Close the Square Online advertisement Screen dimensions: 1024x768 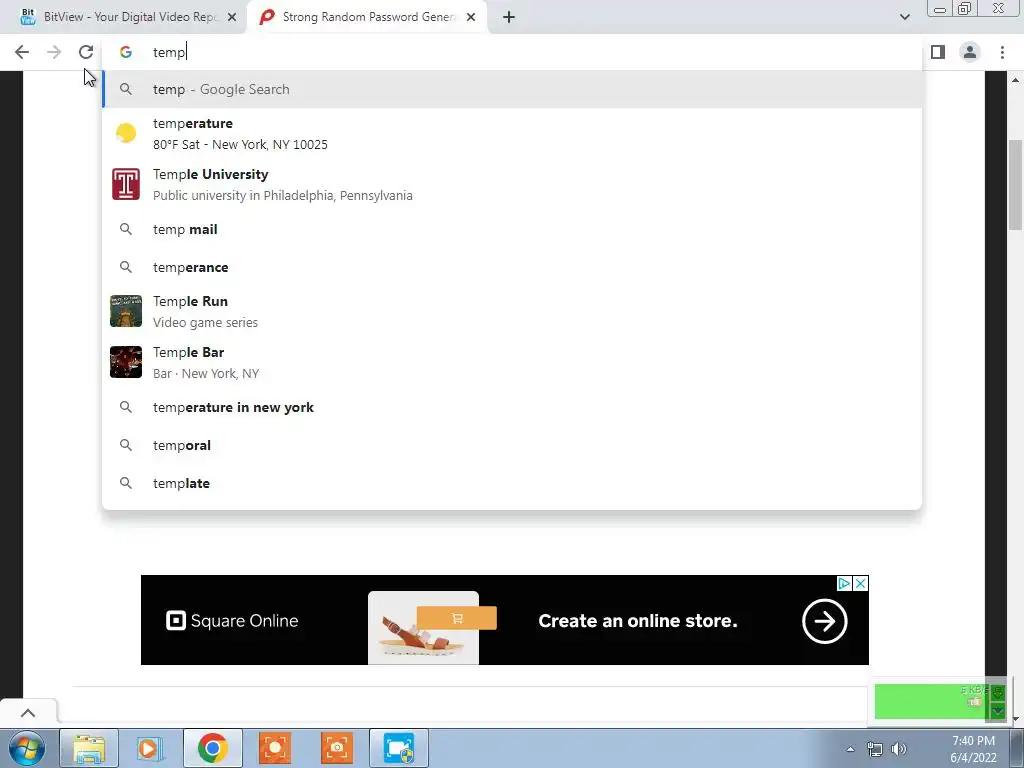(861, 583)
